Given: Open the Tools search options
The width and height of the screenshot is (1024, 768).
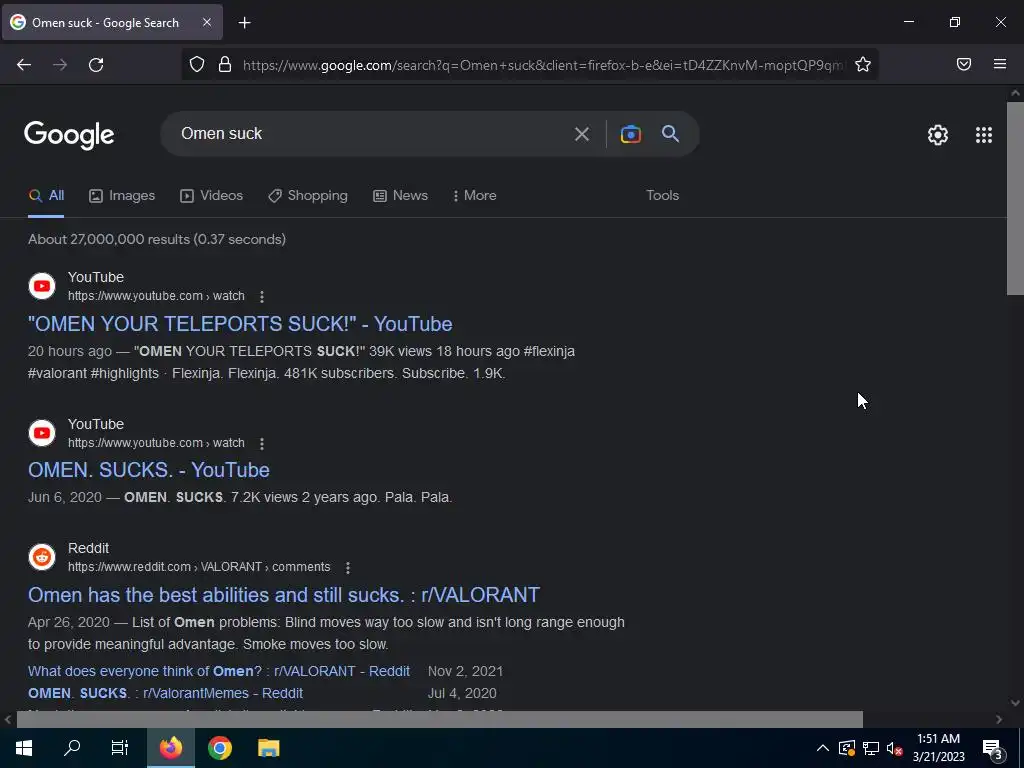Looking at the screenshot, I should pyautogui.click(x=662, y=195).
